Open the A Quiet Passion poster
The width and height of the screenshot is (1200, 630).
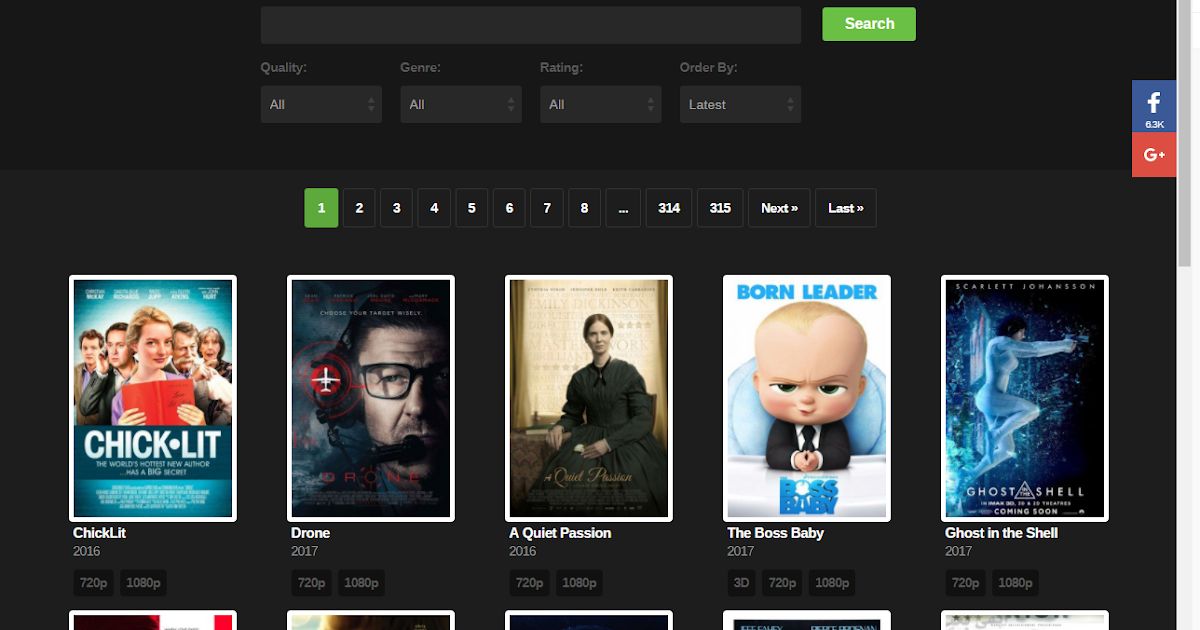(589, 398)
